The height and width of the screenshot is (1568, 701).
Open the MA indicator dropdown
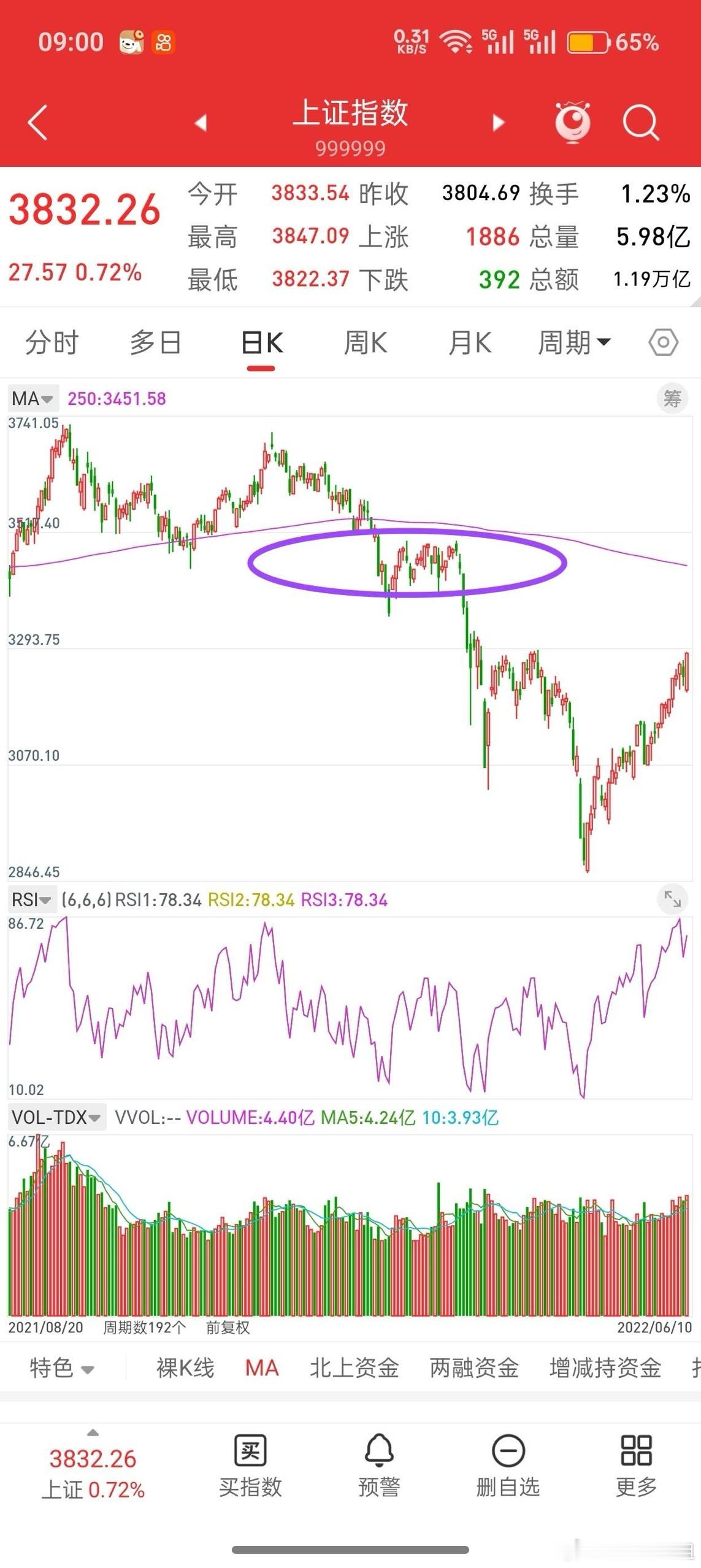(x=33, y=399)
